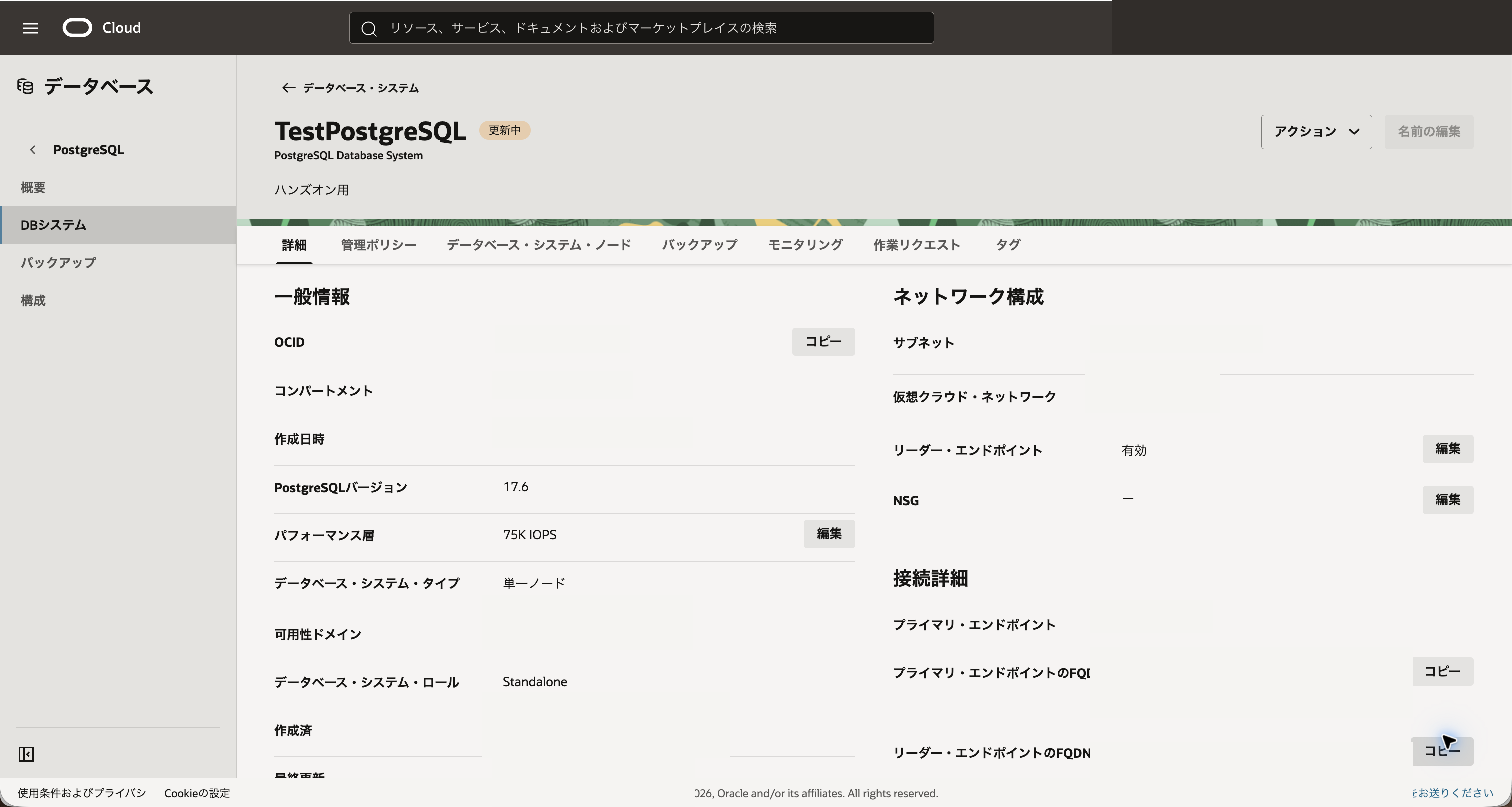The image size is (1512, 807).
Task: Go back to データベース・システム list
Action: 360,88
